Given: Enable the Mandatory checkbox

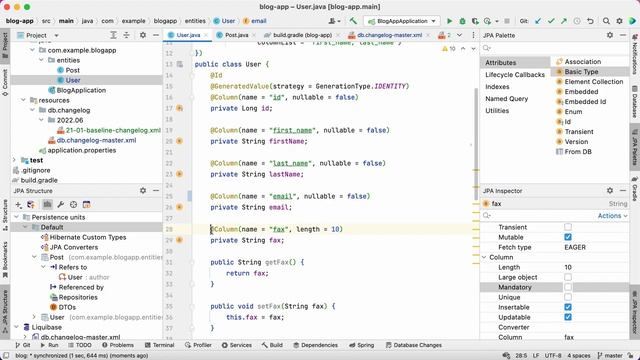Looking at the screenshot, I should [x=568, y=287].
